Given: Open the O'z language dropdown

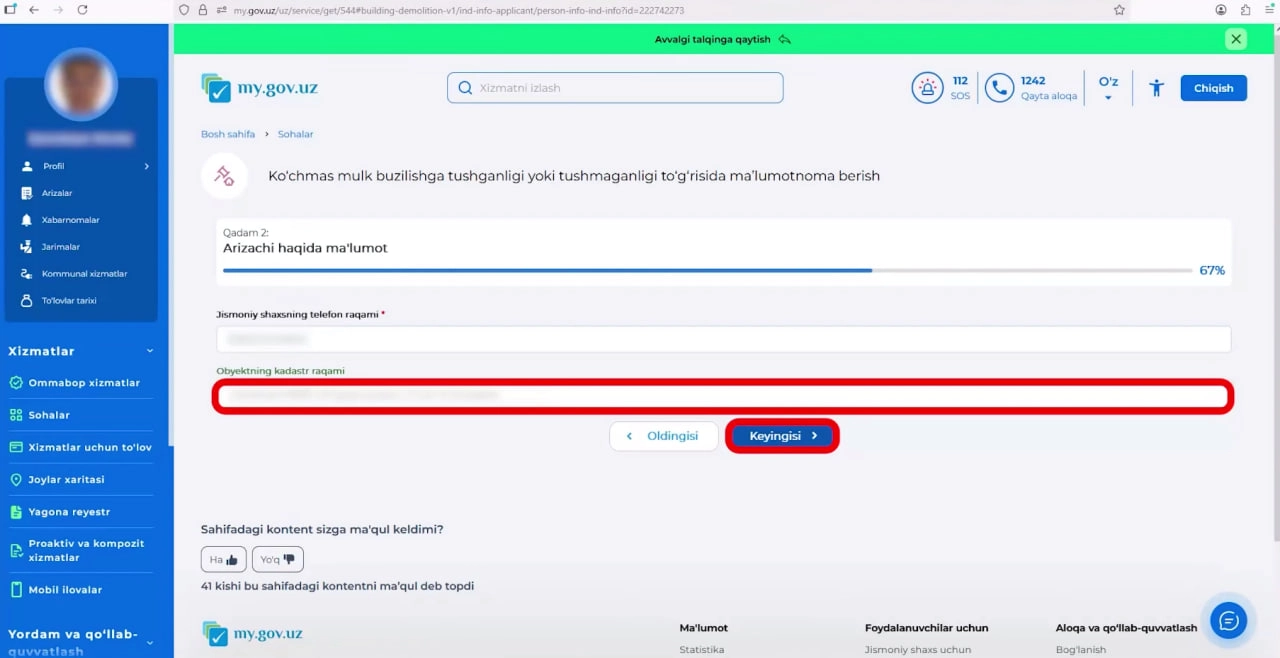Looking at the screenshot, I should [1108, 88].
